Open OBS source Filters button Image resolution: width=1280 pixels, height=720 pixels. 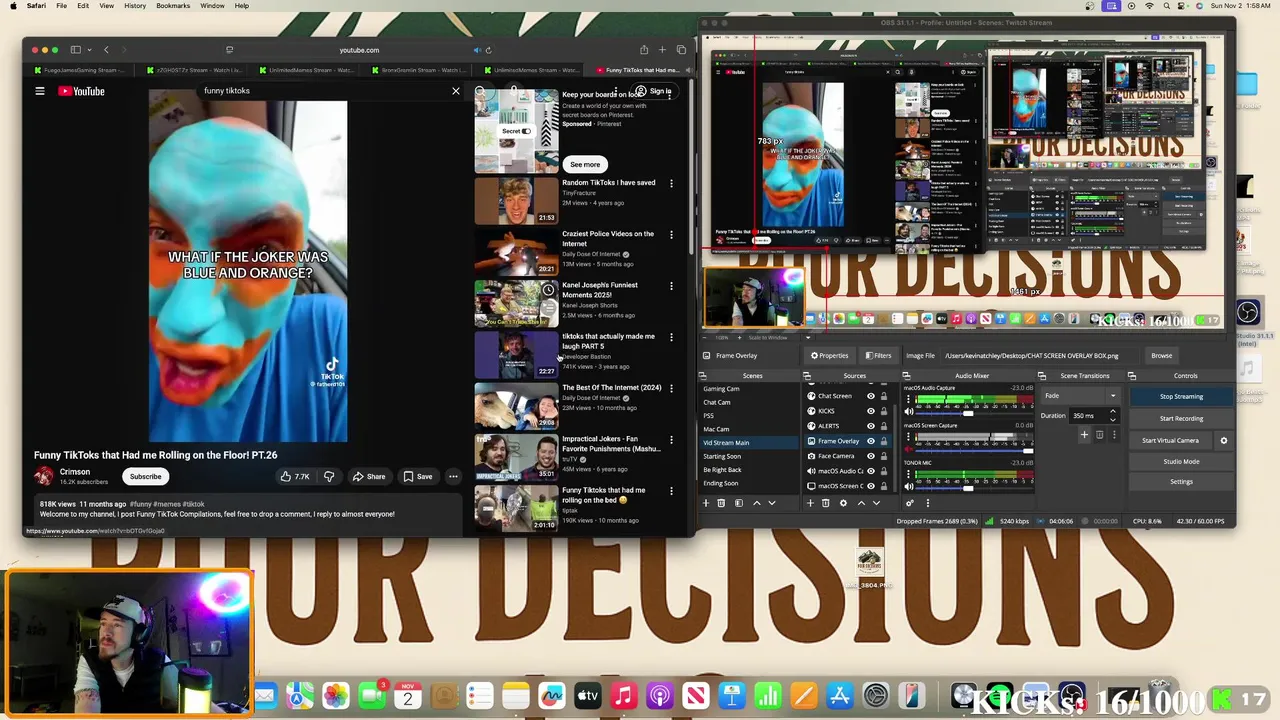pyautogui.click(x=879, y=355)
